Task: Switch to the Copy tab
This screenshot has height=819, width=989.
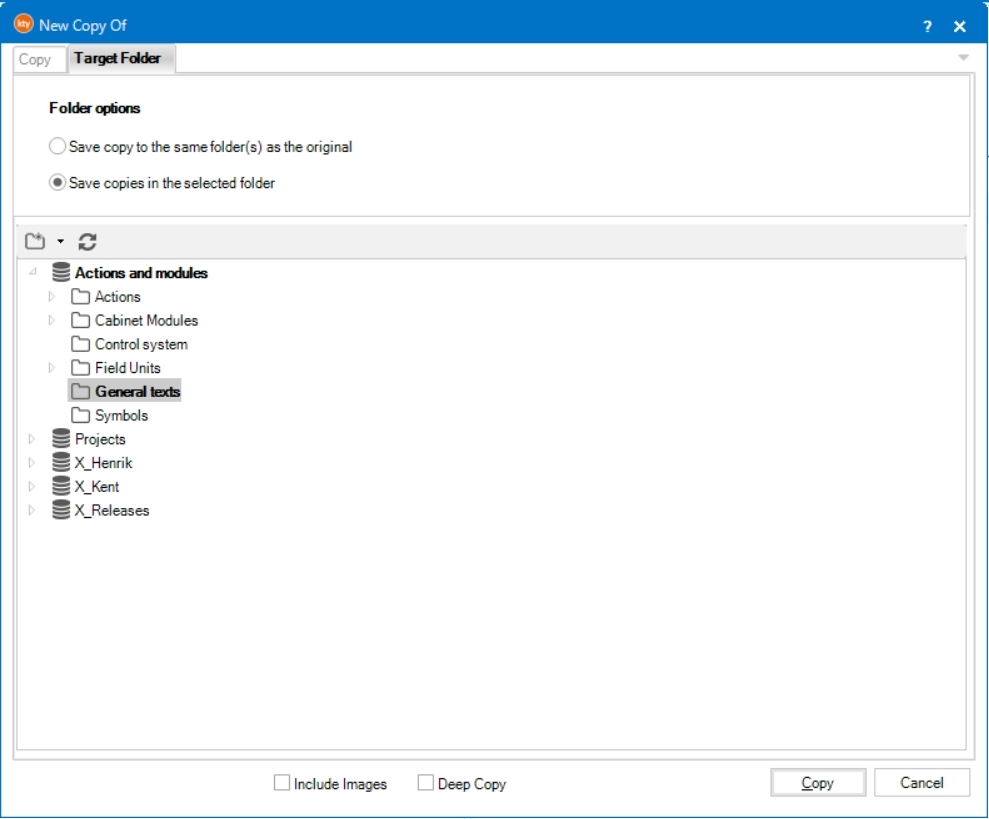Action: [35, 59]
